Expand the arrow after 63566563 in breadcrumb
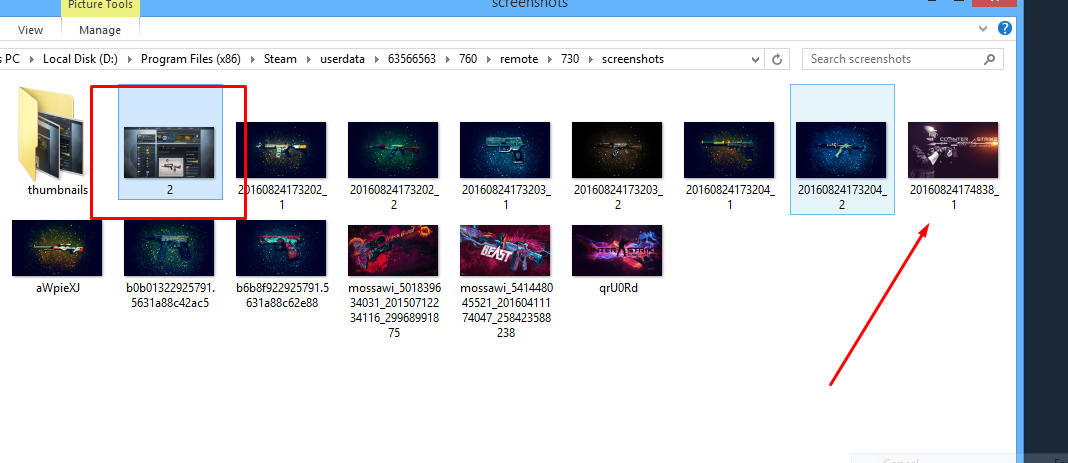The width and height of the screenshot is (1068, 463). (447, 59)
